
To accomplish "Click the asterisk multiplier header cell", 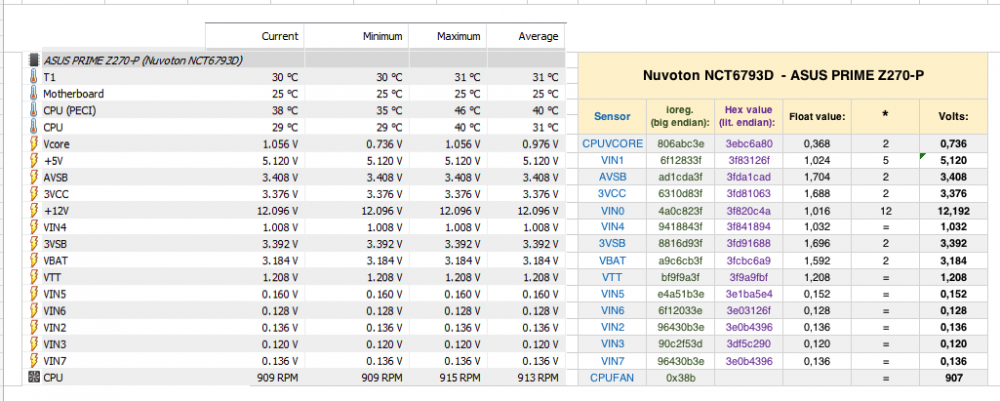I will pyautogui.click(x=885, y=117).
